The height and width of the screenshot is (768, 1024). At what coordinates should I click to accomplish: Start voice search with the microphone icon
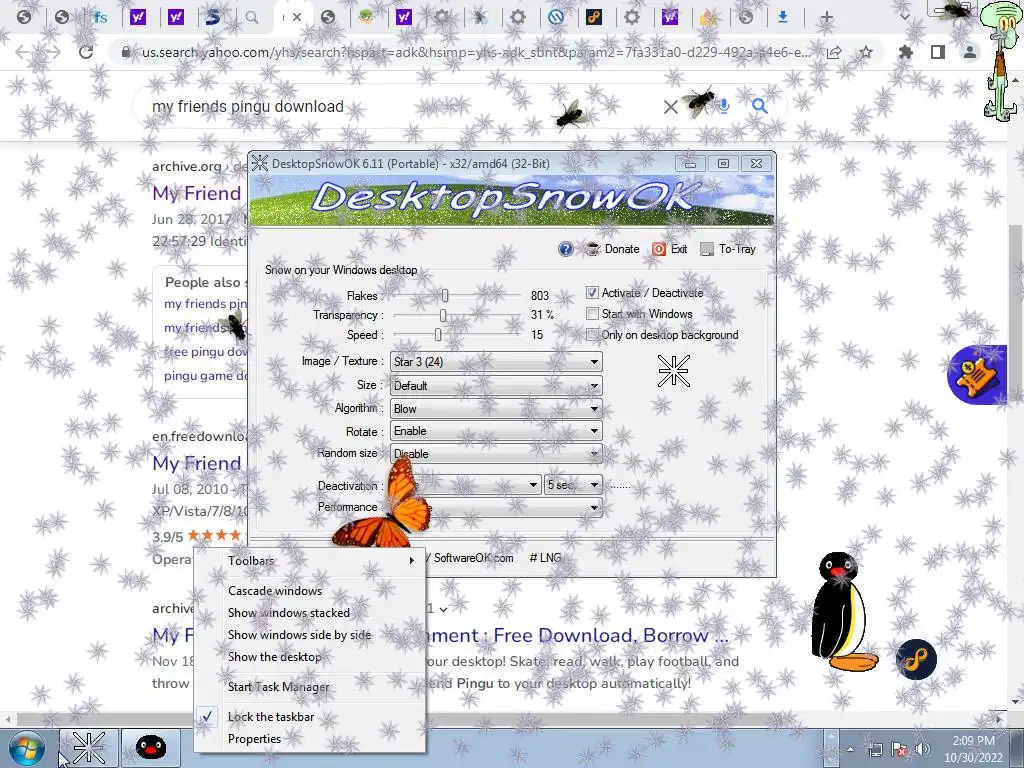click(724, 106)
